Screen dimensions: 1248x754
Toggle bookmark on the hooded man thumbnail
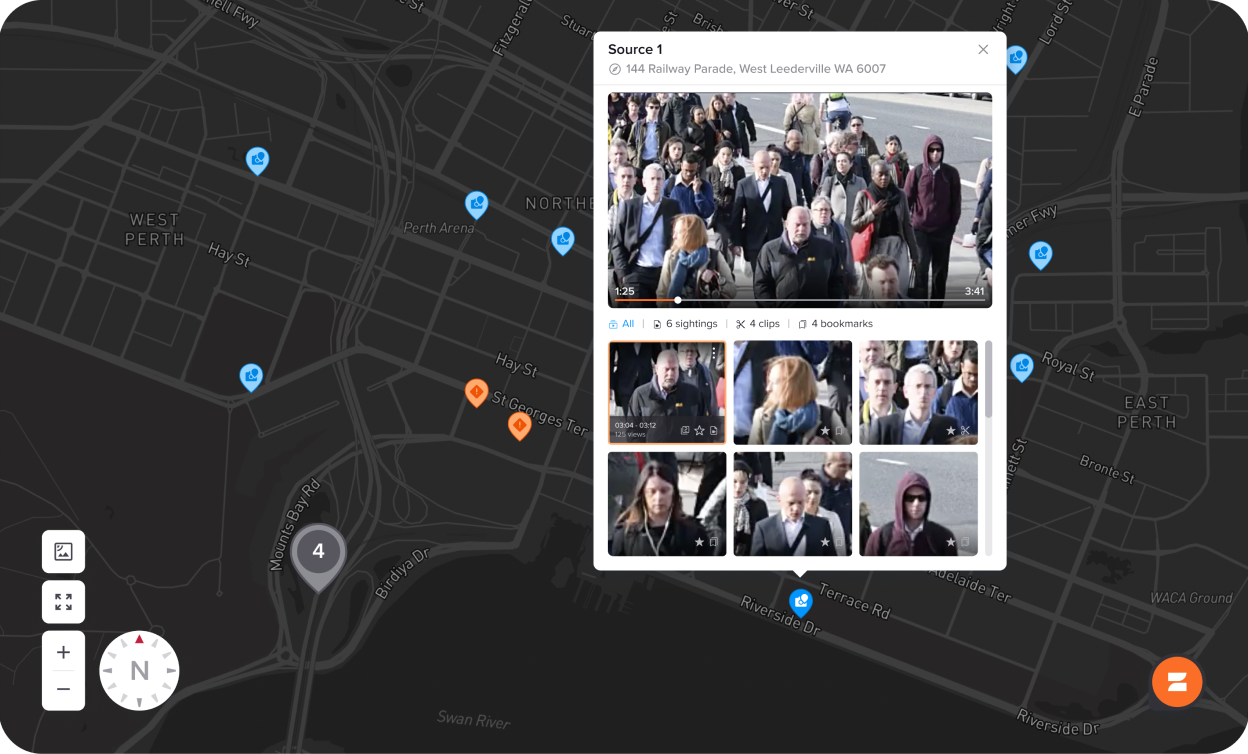pos(965,542)
